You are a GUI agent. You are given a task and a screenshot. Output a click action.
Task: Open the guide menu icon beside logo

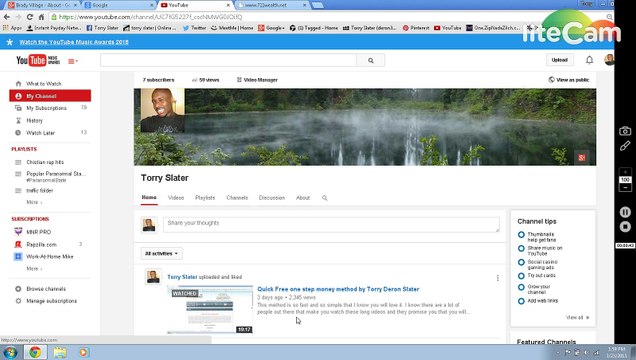(x=73, y=61)
